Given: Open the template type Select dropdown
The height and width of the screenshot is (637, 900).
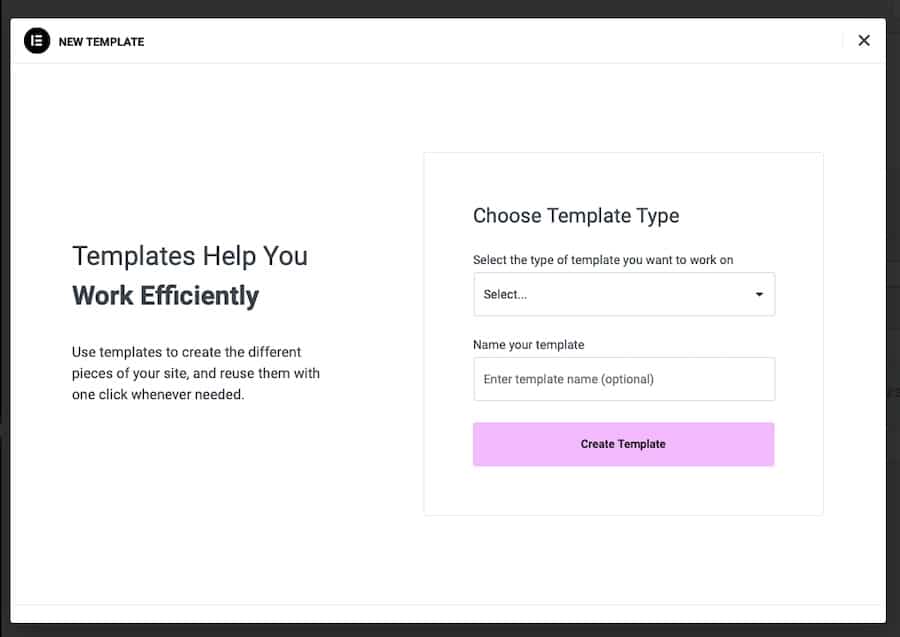Looking at the screenshot, I should (623, 294).
